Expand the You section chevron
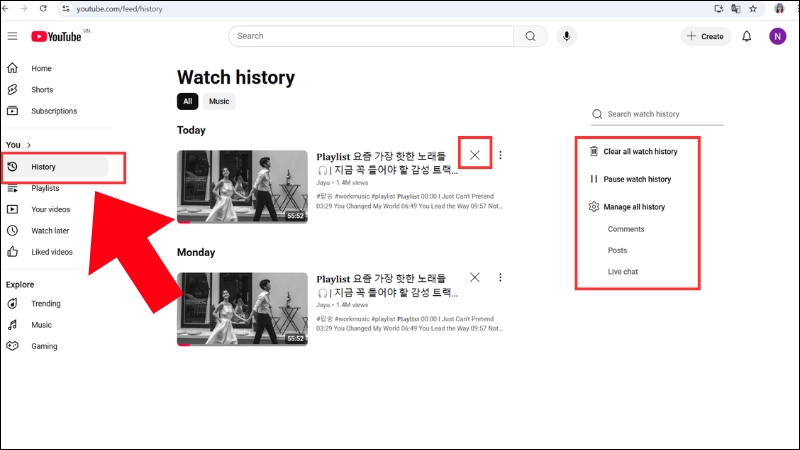800x450 pixels. coord(29,145)
